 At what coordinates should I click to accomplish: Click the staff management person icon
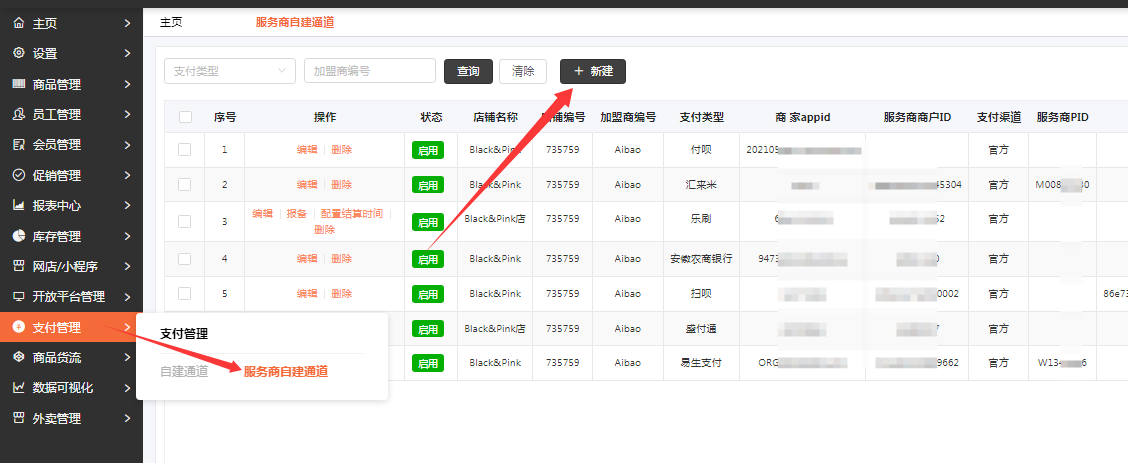[x=18, y=114]
